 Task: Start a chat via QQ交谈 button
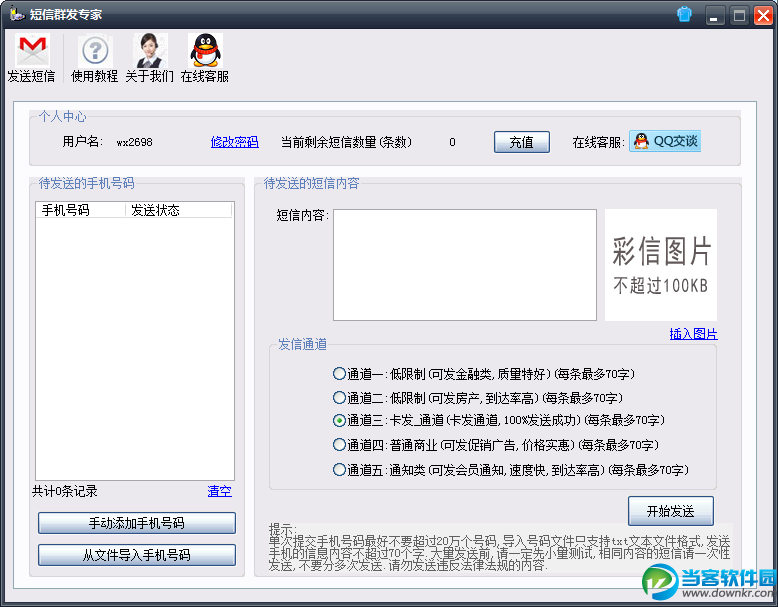coord(665,141)
